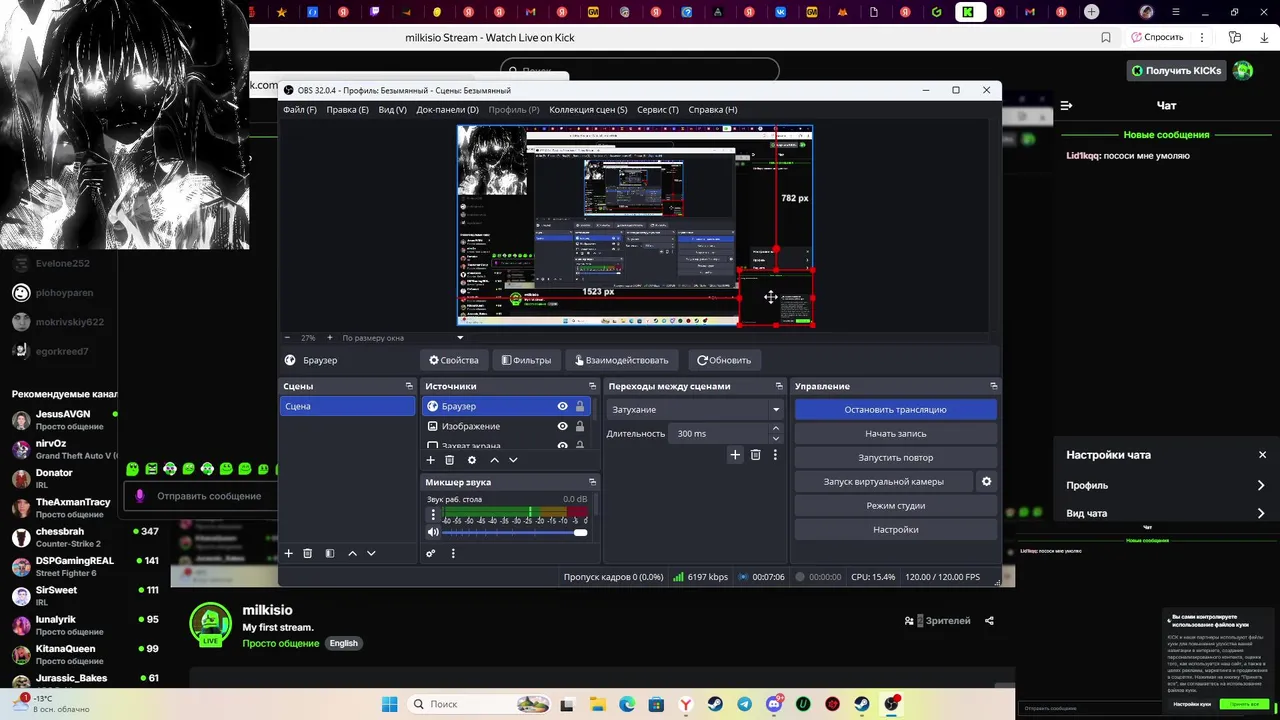Click Взаимодействовать button
The height and width of the screenshot is (720, 1280).
click(620, 360)
